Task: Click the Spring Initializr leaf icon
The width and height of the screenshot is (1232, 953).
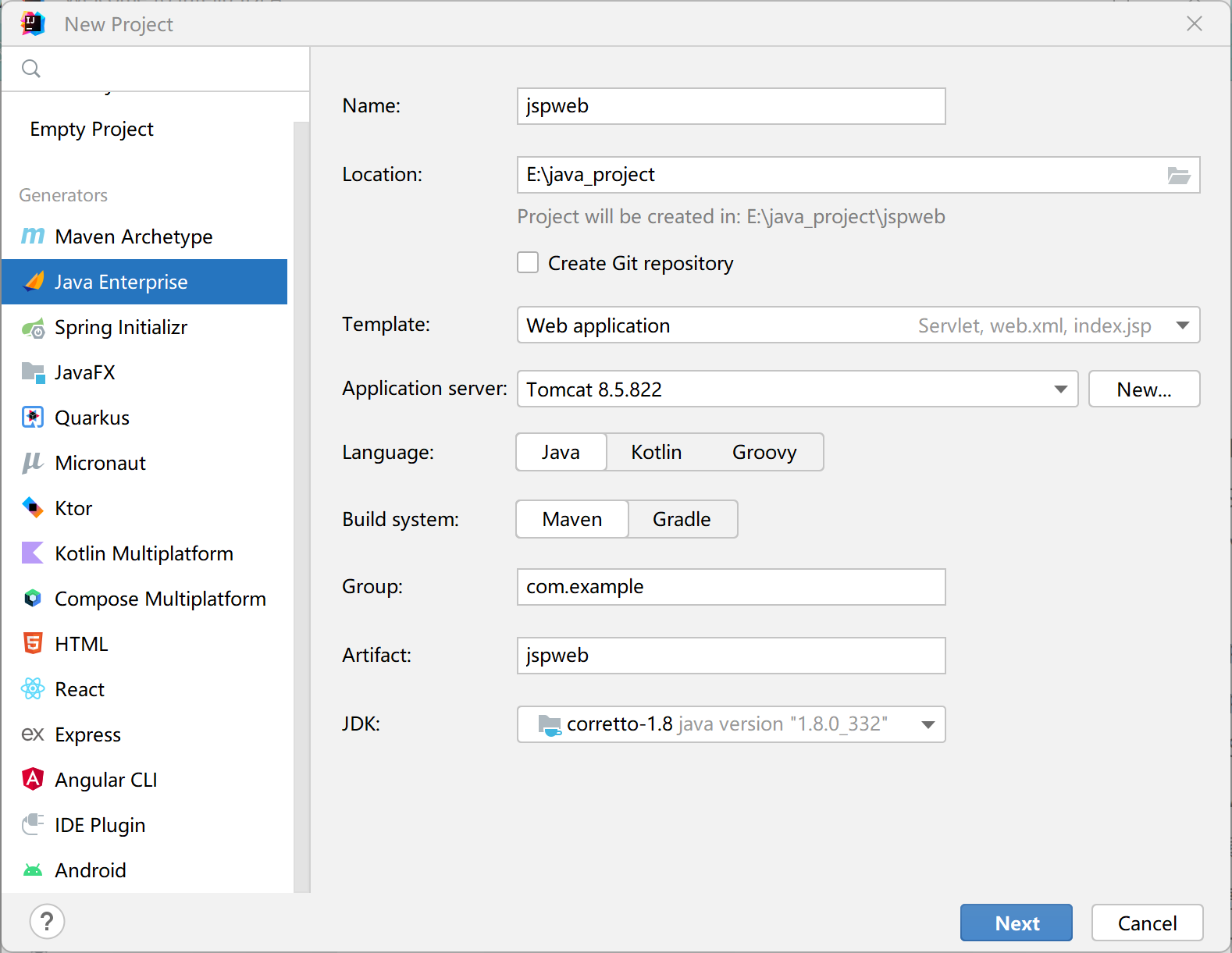Action: [33, 328]
